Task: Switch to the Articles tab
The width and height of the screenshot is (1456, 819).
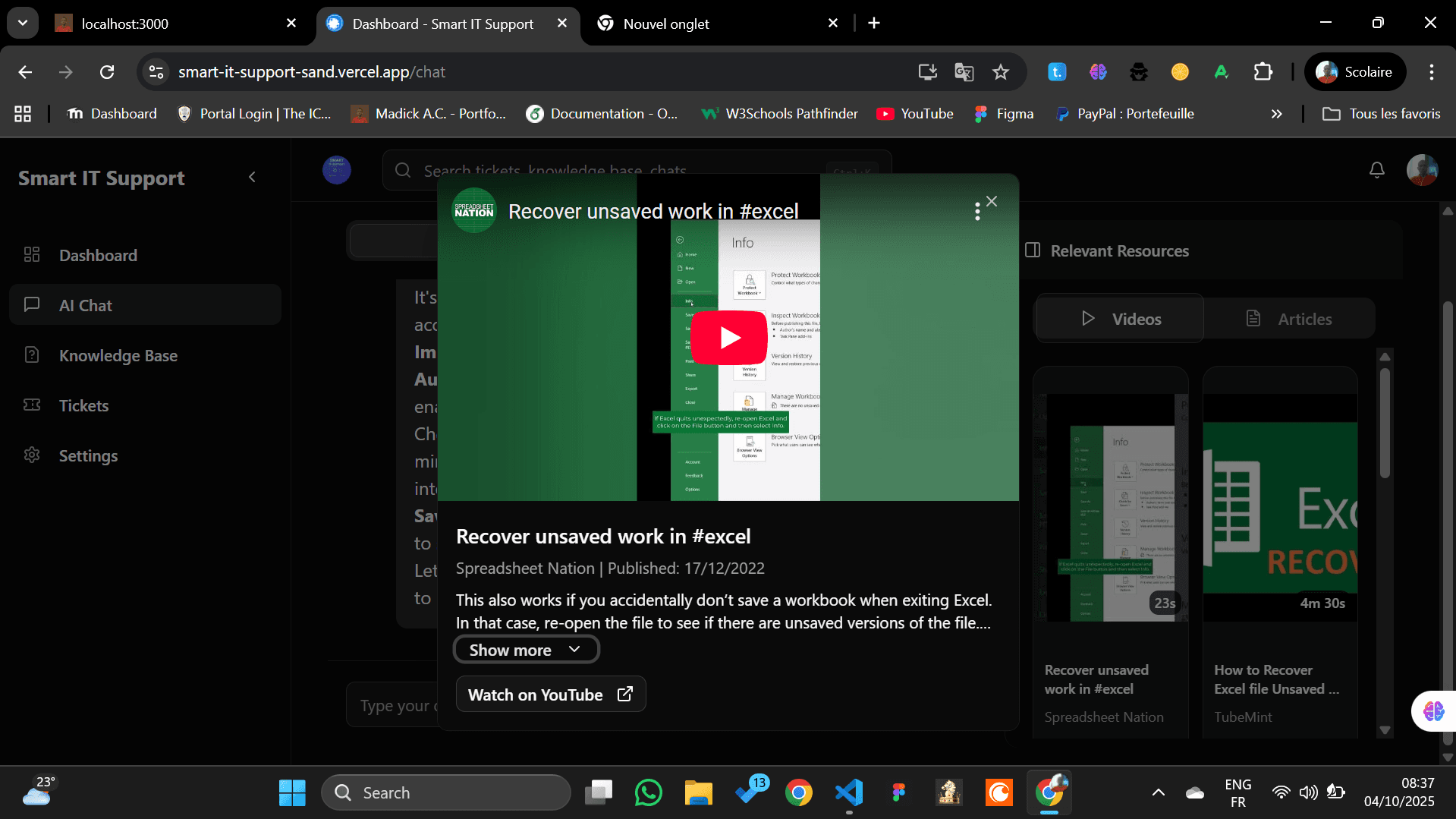Action: [x=1289, y=319]
